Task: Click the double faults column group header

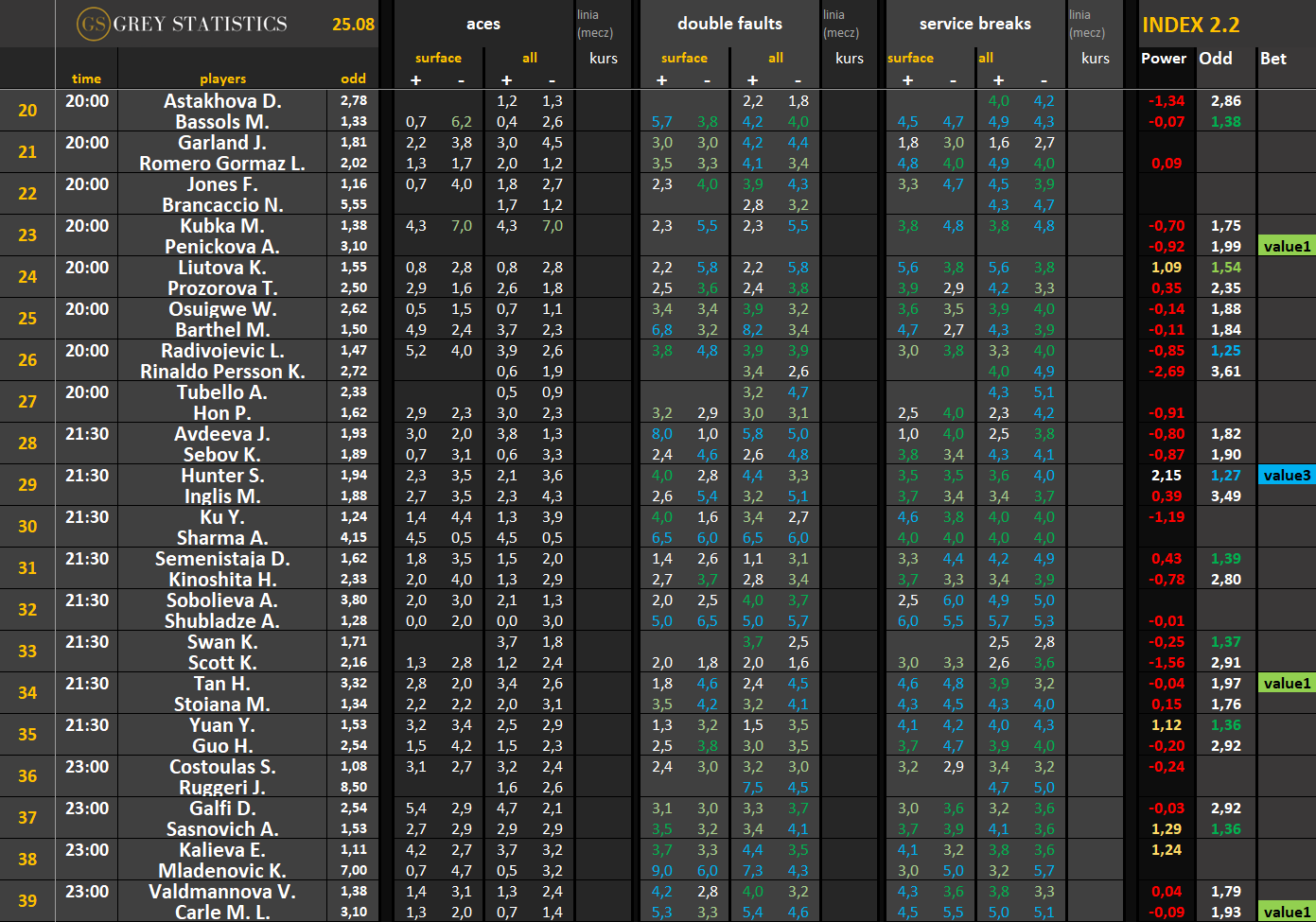Action: pos(729,24)
